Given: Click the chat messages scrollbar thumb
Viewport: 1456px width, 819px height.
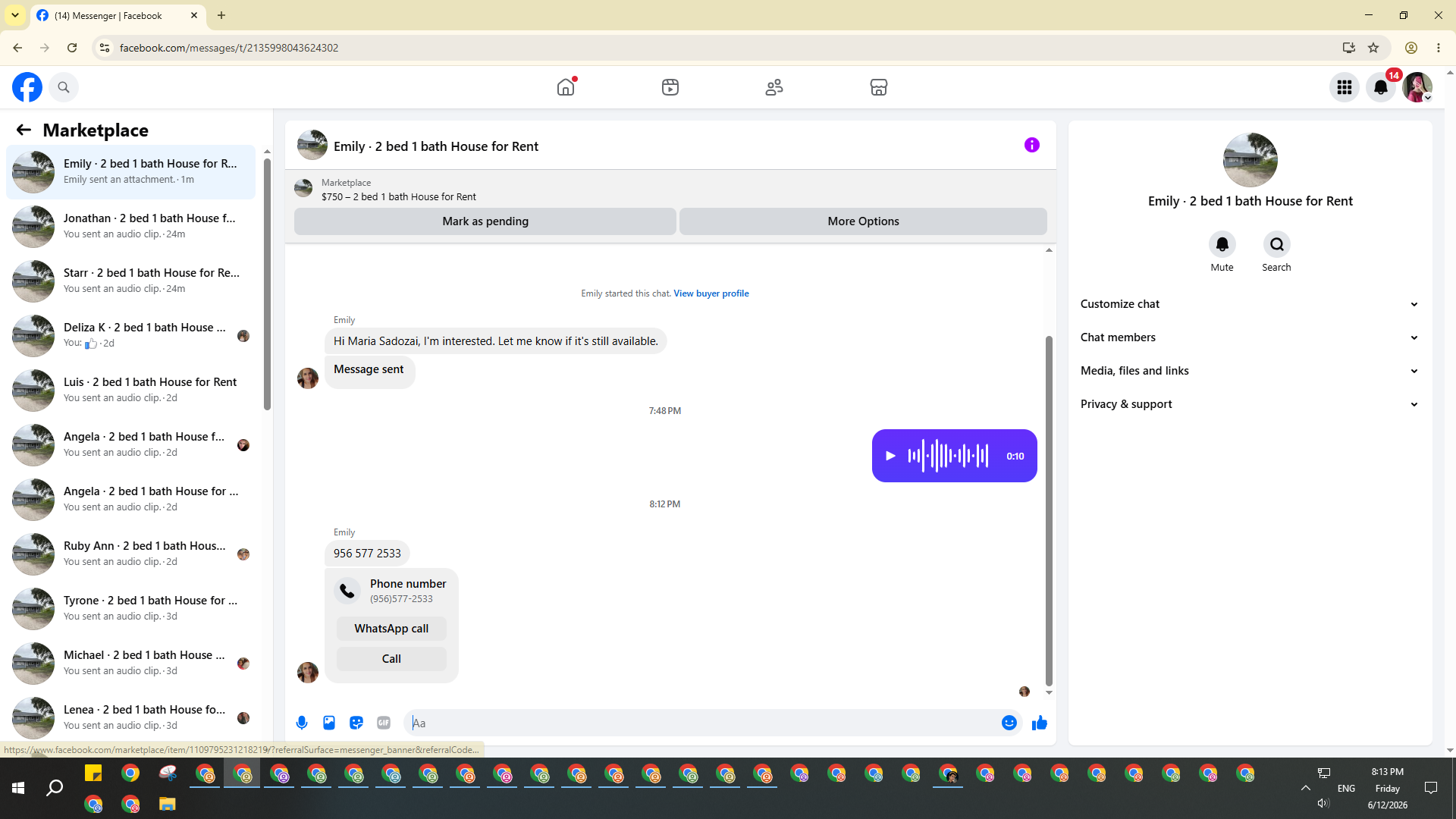Looking at the screenshot, I should point(1049,510).
